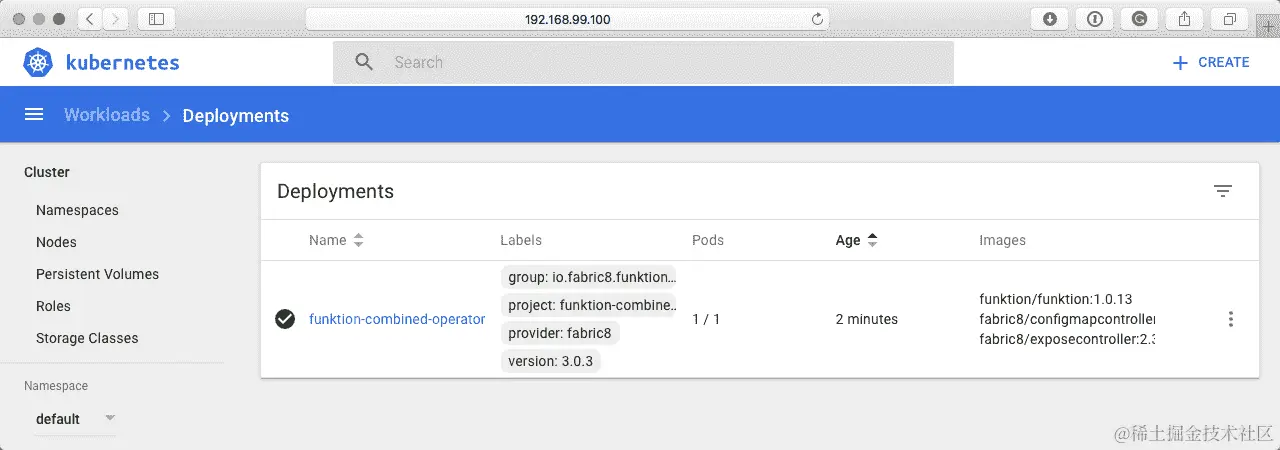Click the search magnifier icon
The width and height of the screenshot is (1280, 450).
click(x=364, y=62)
